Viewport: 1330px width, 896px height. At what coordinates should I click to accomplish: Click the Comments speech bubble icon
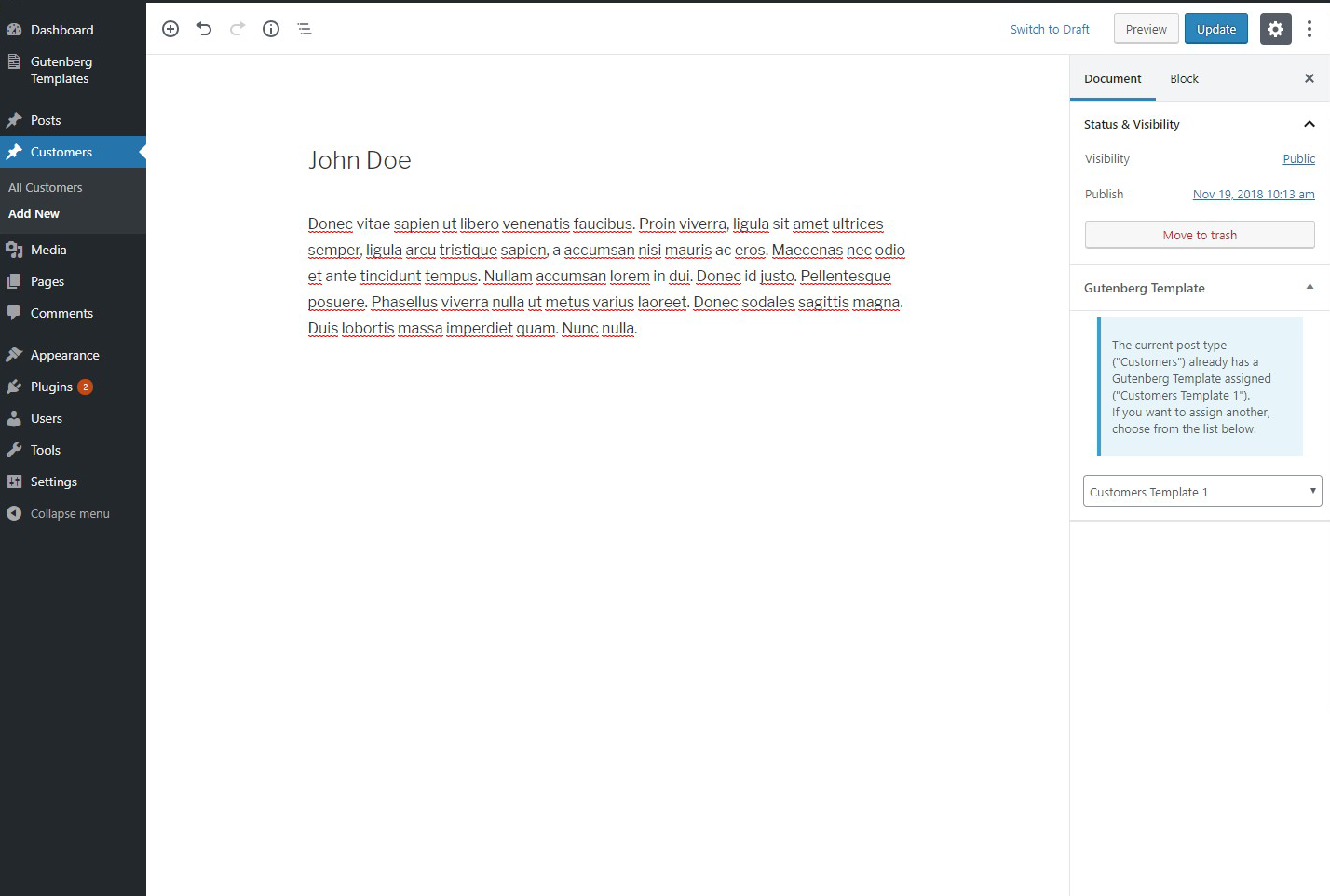(x=14, y=313)
